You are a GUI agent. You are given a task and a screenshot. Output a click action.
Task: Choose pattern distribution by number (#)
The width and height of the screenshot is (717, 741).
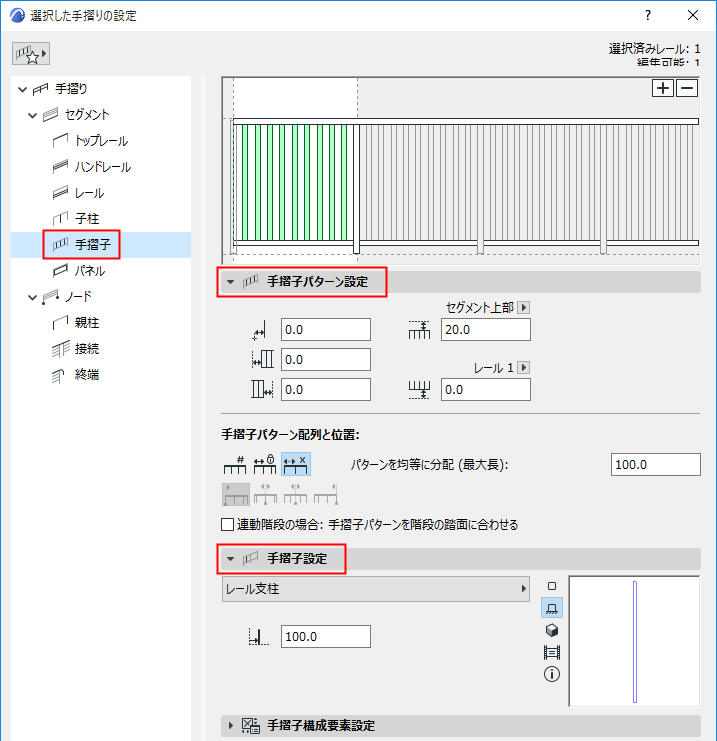pos(235,464)
